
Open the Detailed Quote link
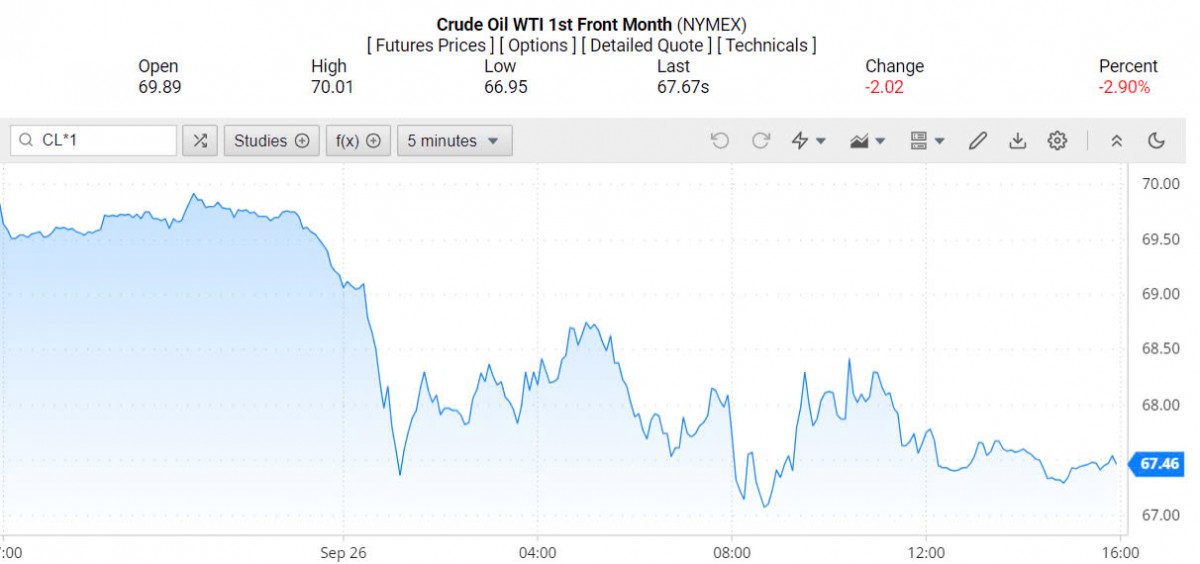click(x=648, y=45)
